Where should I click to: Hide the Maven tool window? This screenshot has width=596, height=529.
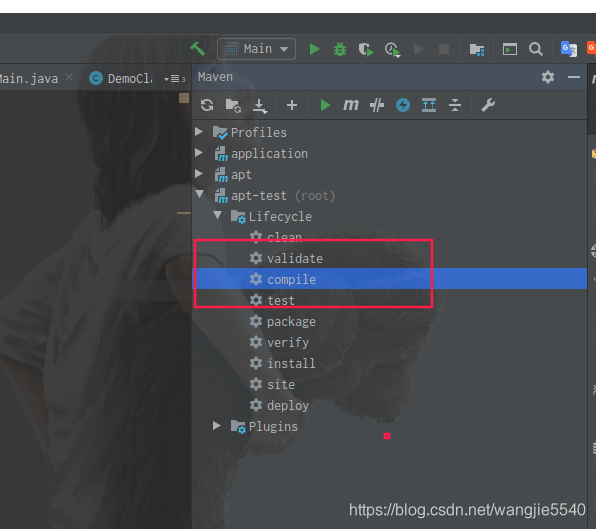574,78
